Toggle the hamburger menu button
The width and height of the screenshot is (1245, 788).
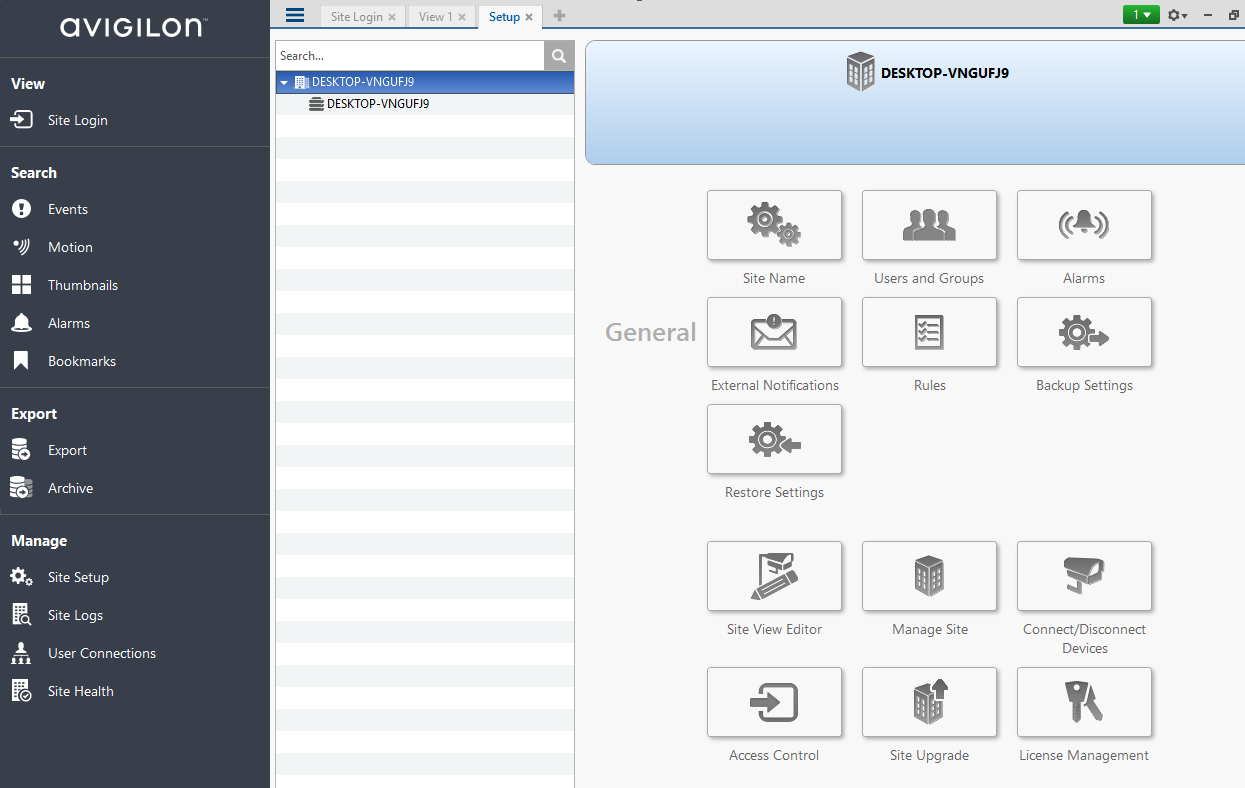coord(294,15)
